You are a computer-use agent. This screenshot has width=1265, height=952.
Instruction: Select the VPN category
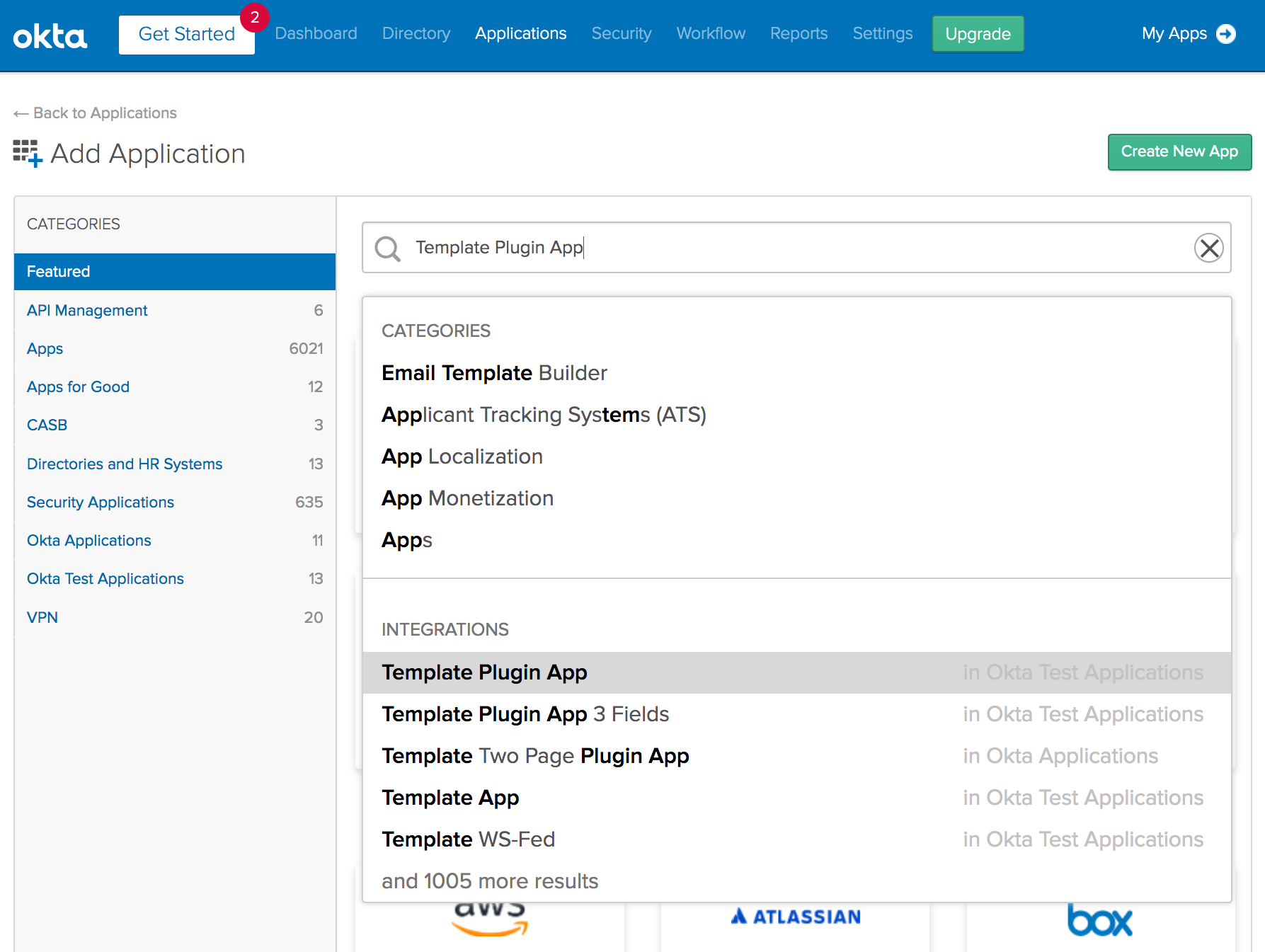175,617
